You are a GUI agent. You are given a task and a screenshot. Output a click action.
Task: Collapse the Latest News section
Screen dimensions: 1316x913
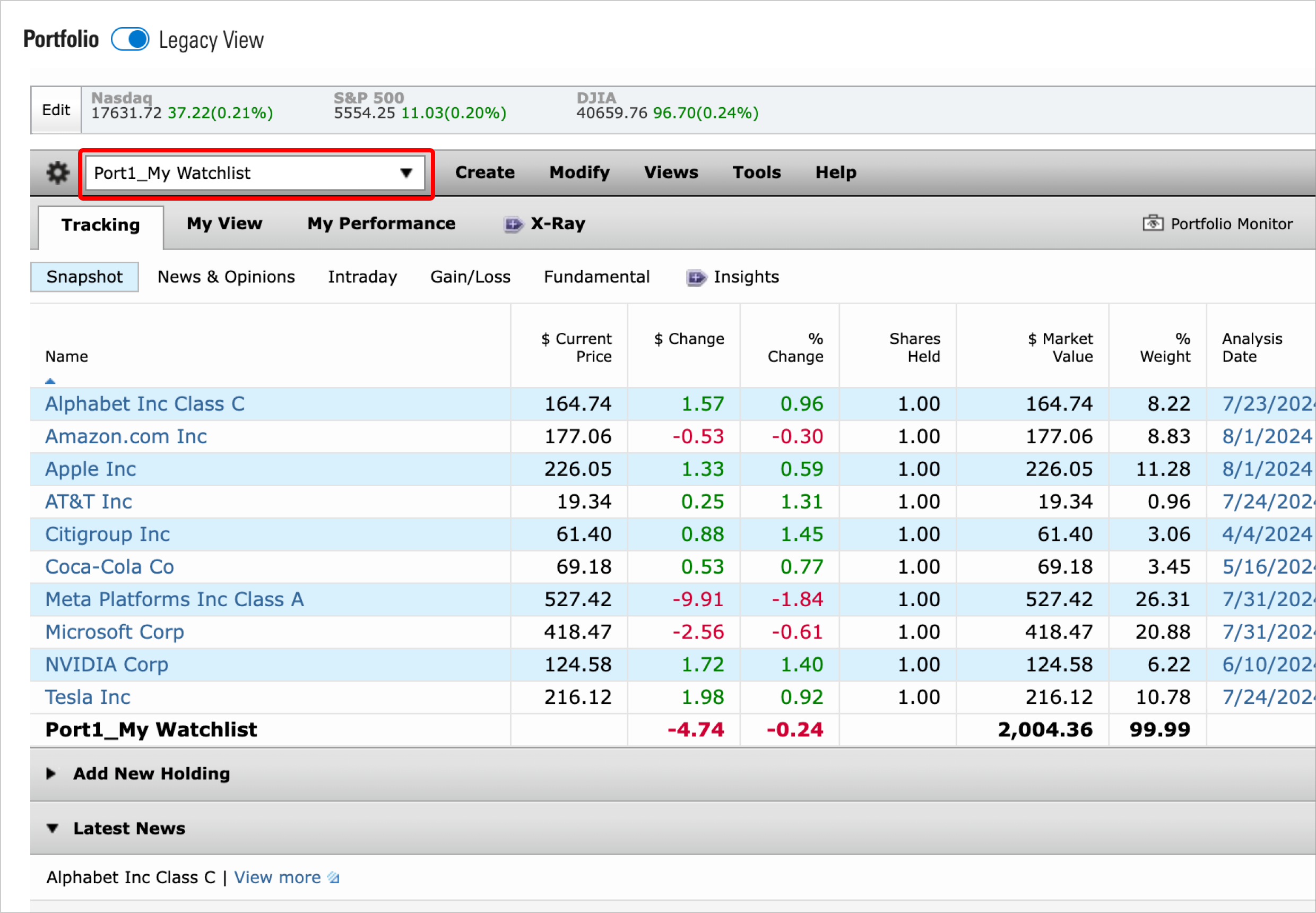click(52, 829)
